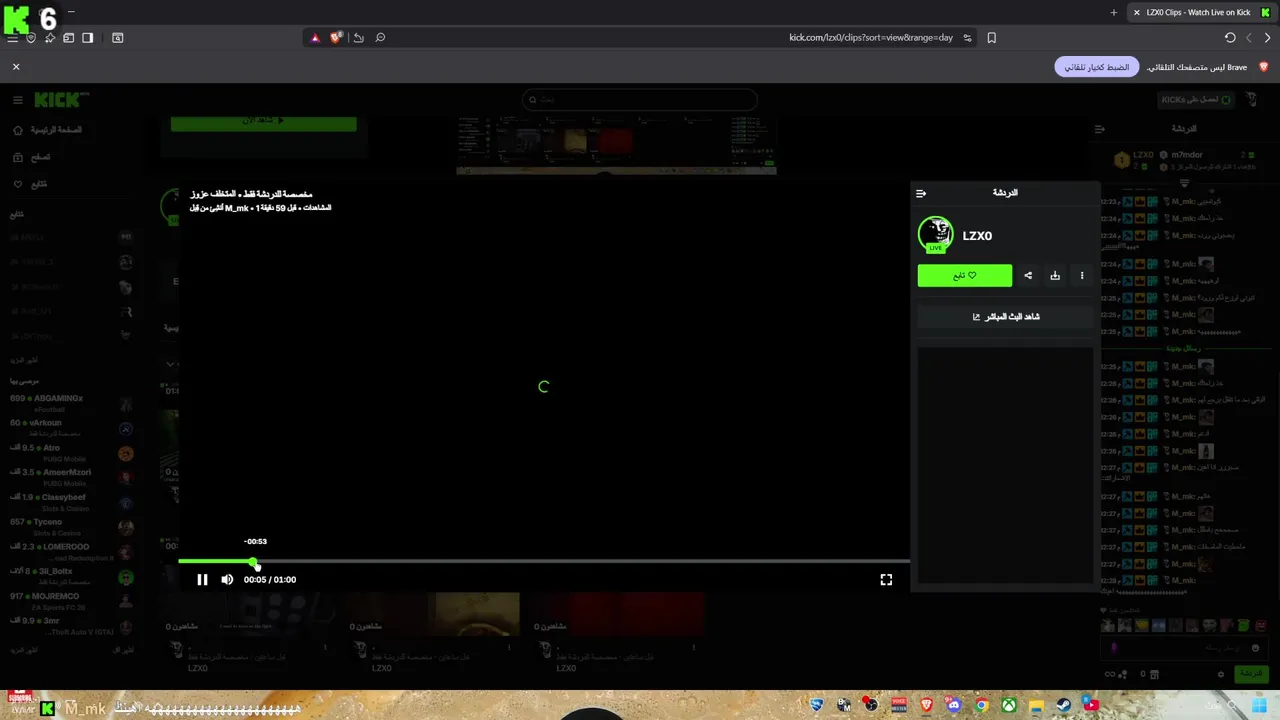Image resolution: width=1280 pixels, height=720 pixels.
Task: Open Voicemeeter from taskbar
Action: tap(898, 705)
